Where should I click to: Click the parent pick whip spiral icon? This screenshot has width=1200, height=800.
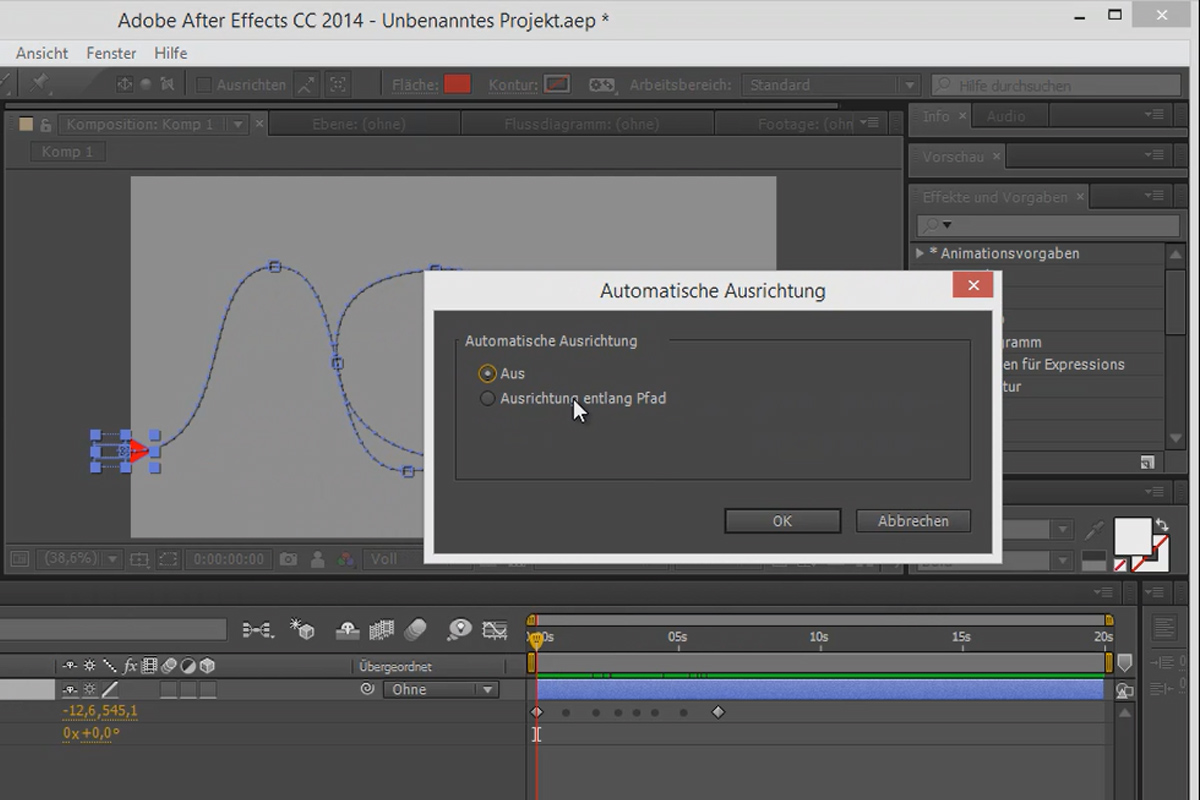(x=367, y=689)
